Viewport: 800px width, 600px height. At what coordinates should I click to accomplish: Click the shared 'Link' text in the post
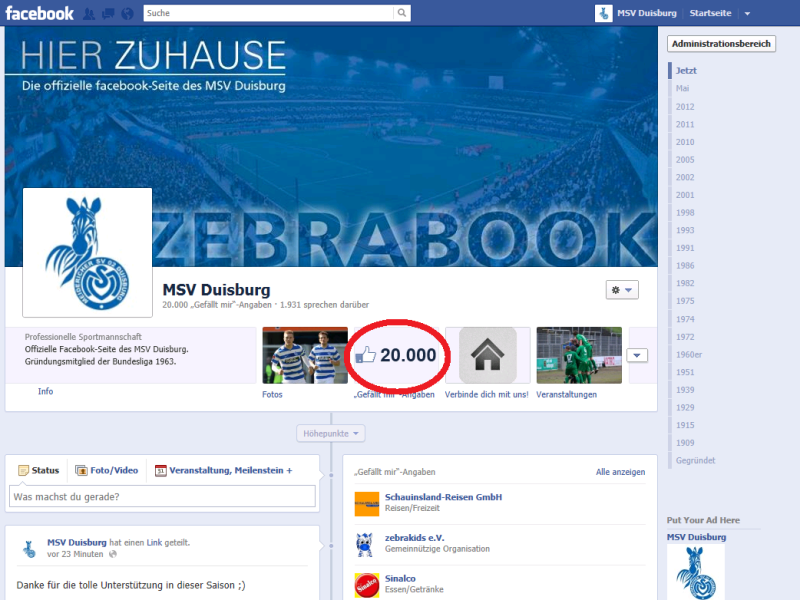pyautogui.click(x=154, y=542)
